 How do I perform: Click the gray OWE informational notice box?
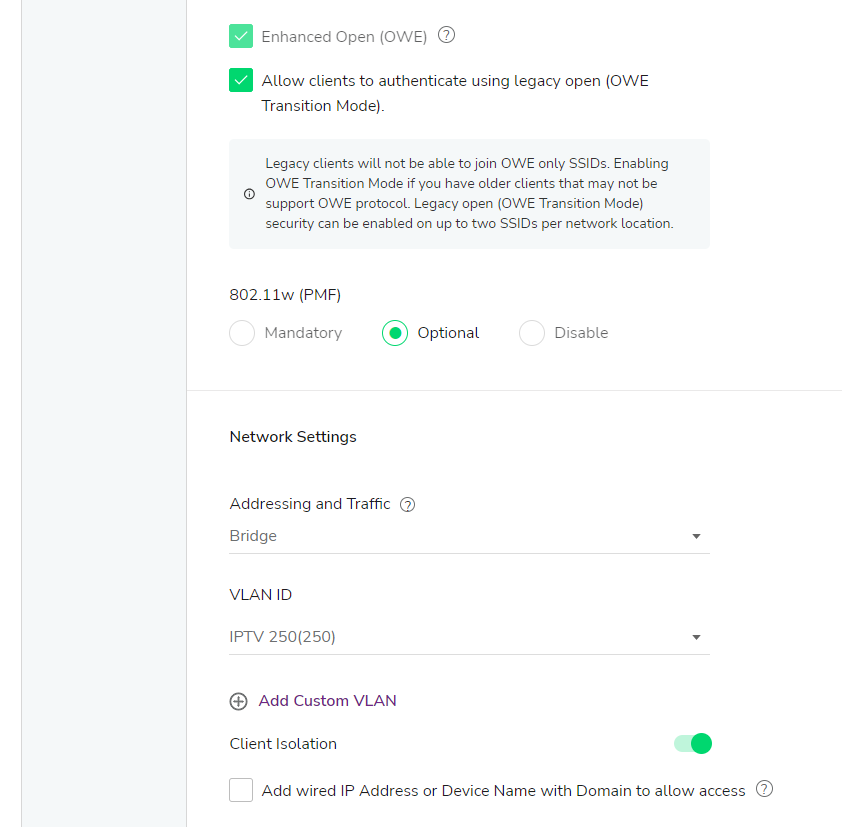(470, 193)
